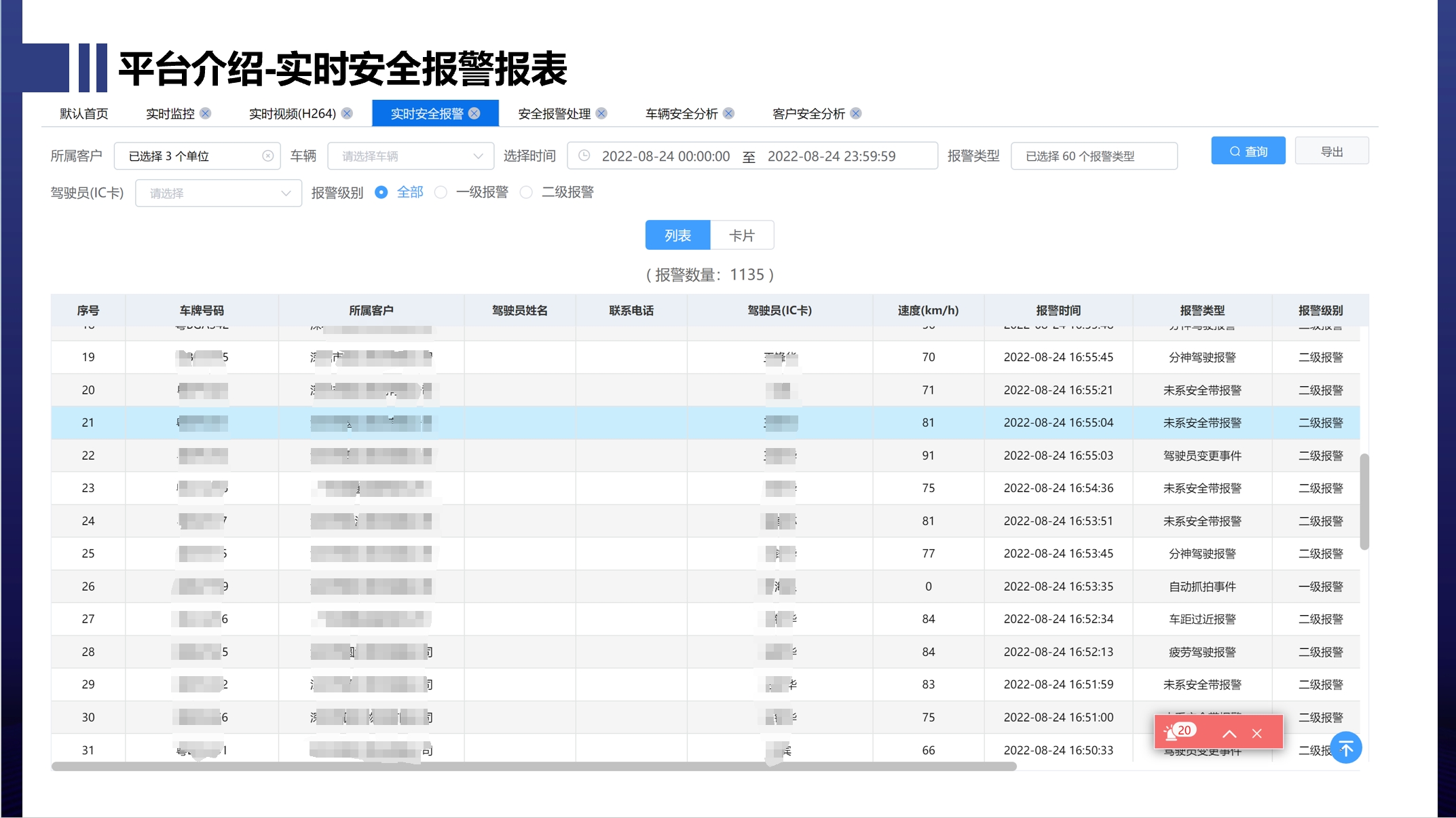Switch to the 安全报警处理 tab
Viewport: 1456px width, 818px height.
(x=555, y=113)
